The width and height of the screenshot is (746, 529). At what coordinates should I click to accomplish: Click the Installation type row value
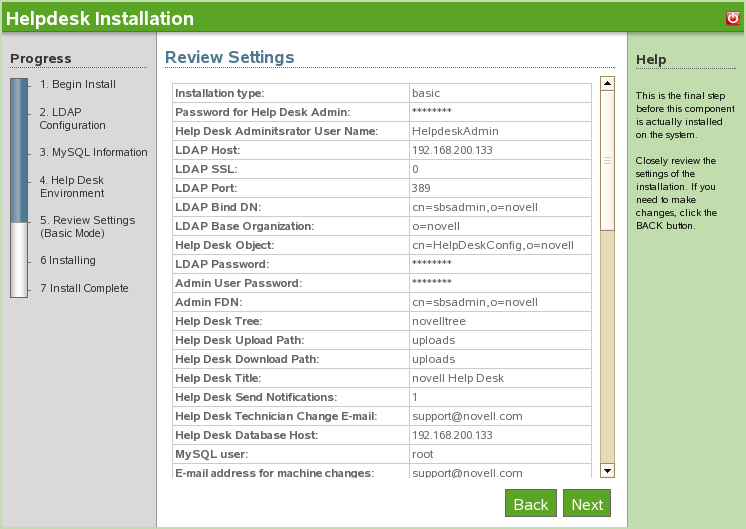point(426,93)
